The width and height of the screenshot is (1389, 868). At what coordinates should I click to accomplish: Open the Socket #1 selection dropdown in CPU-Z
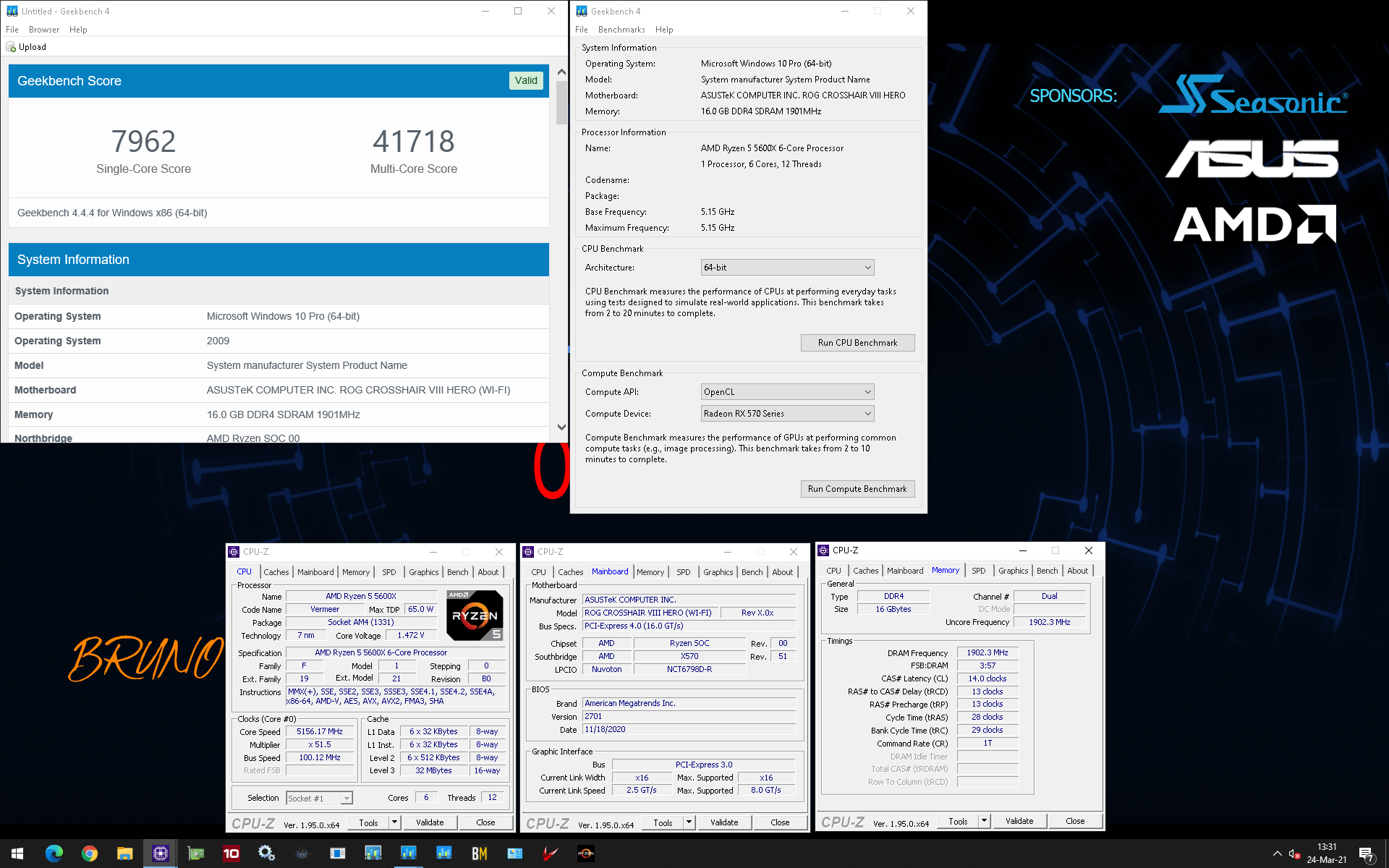[x=319, y=799]
